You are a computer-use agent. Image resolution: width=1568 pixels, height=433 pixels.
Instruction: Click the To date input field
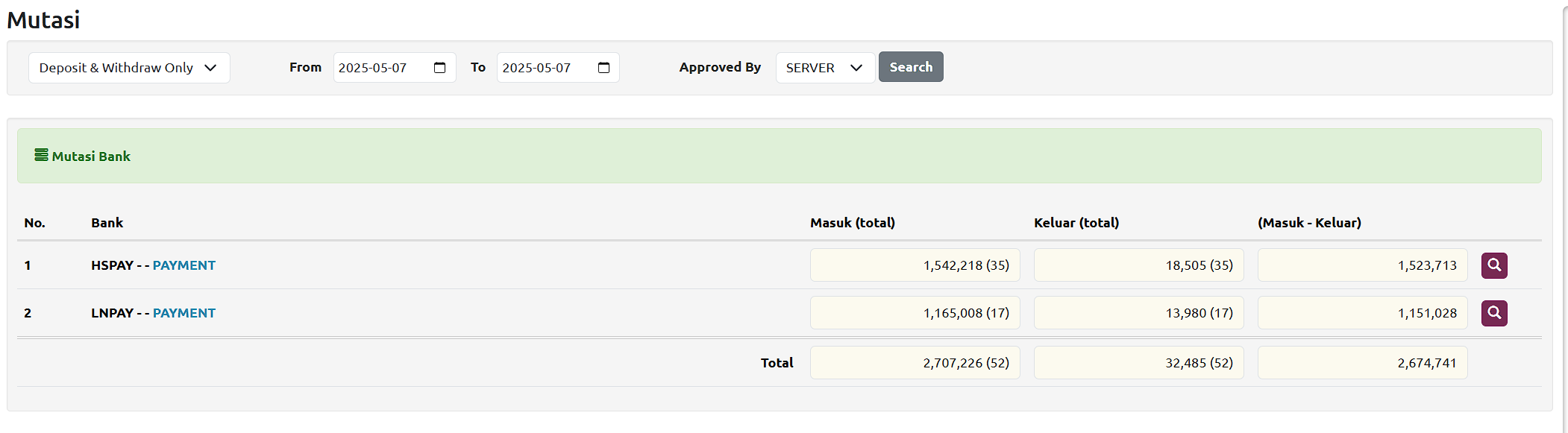(545, 68)
